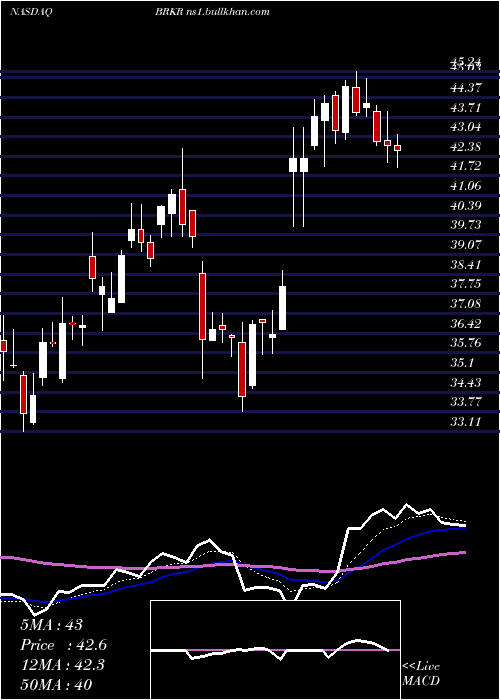The height and width of the screenshot is (700, 500).
Task: Click the 38.41 price axis label
Action: (466, 264)
